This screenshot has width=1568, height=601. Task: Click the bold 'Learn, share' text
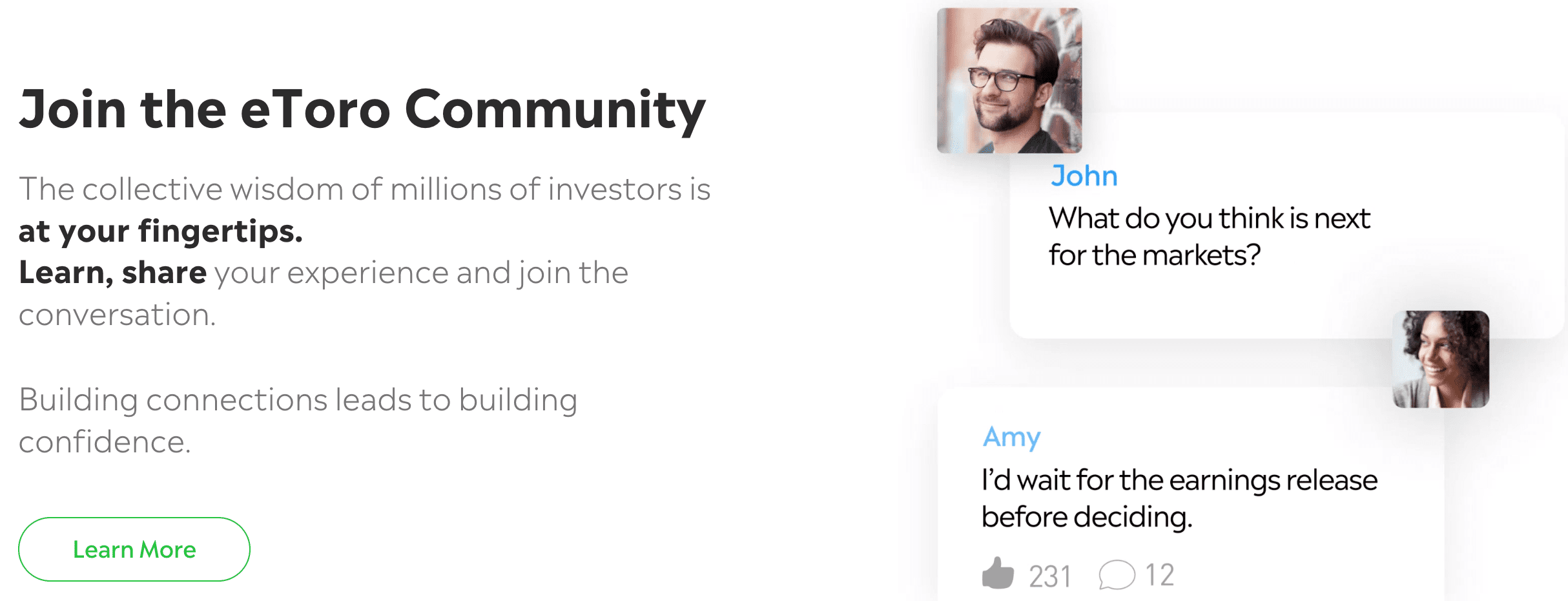(112, 273)
